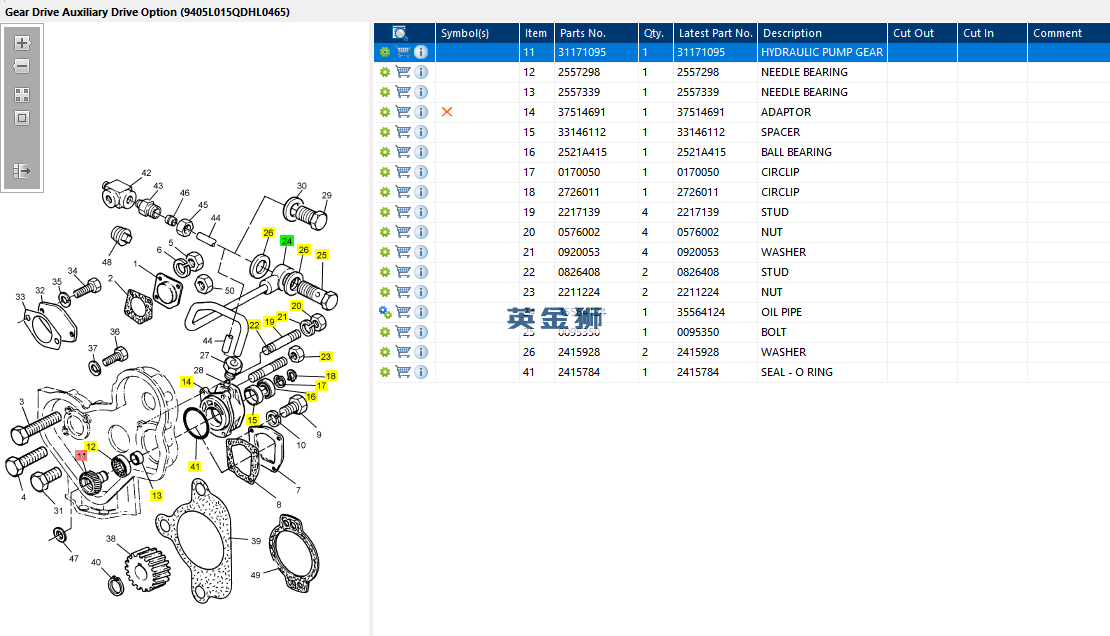Click green gear icon for SPACER row
1110x636 pixels.
click(x=385, y=132)
